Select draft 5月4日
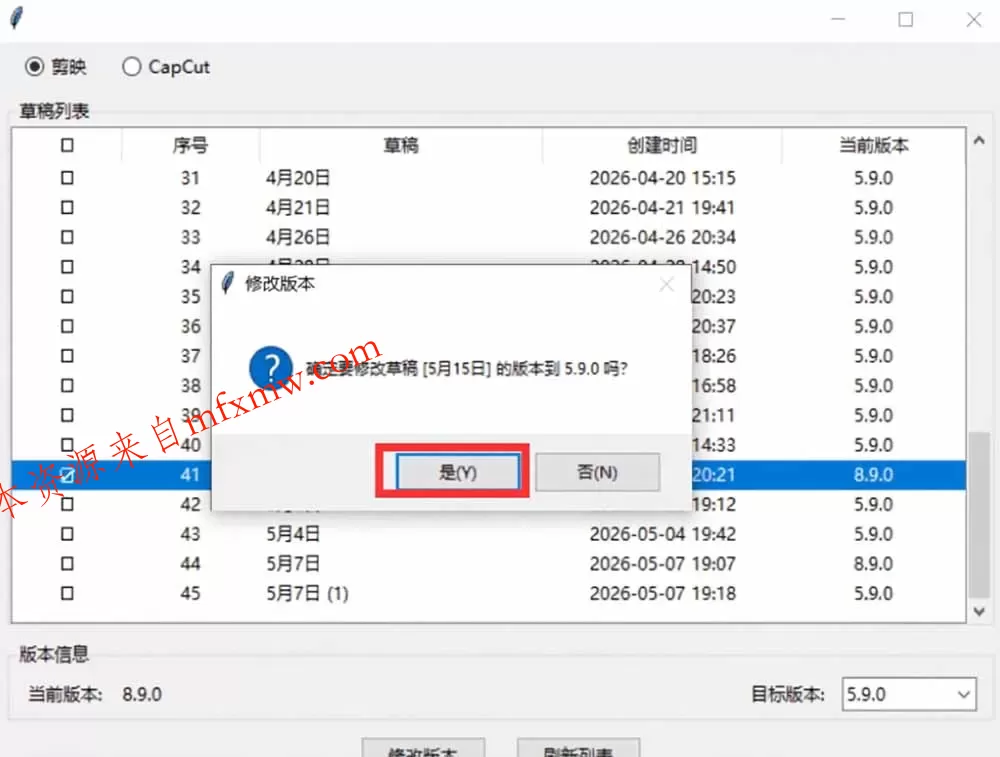The width and height of the screenshot is (1000, 757). click(293, 533)
